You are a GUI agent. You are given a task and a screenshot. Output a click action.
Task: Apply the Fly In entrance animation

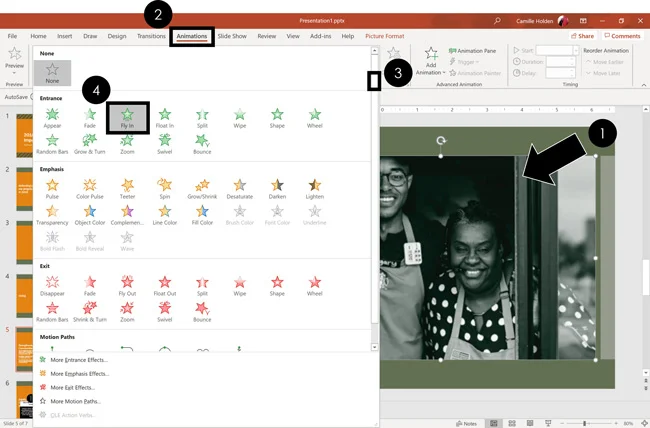click(127, 118)
